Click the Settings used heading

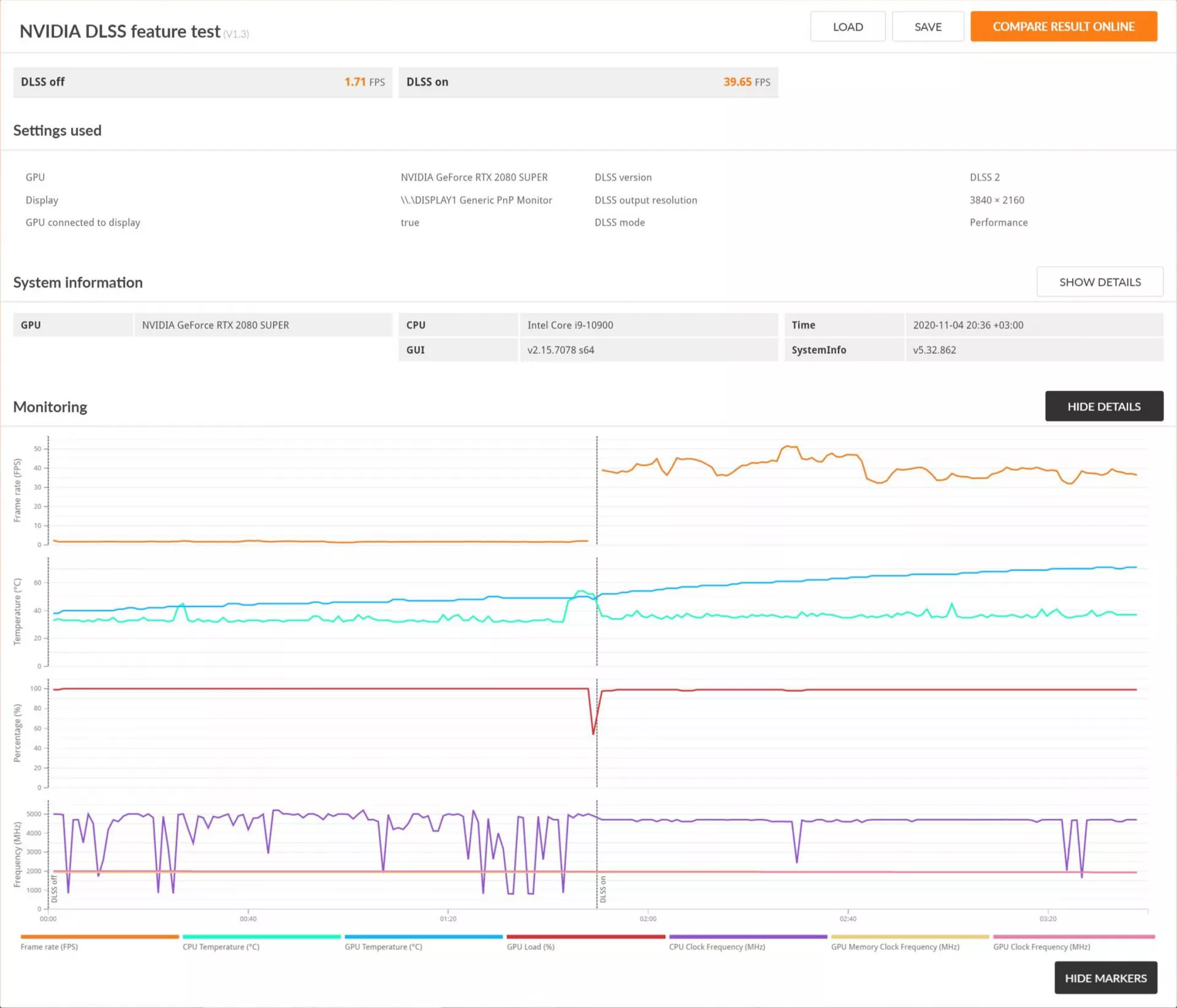pos(57,131)
